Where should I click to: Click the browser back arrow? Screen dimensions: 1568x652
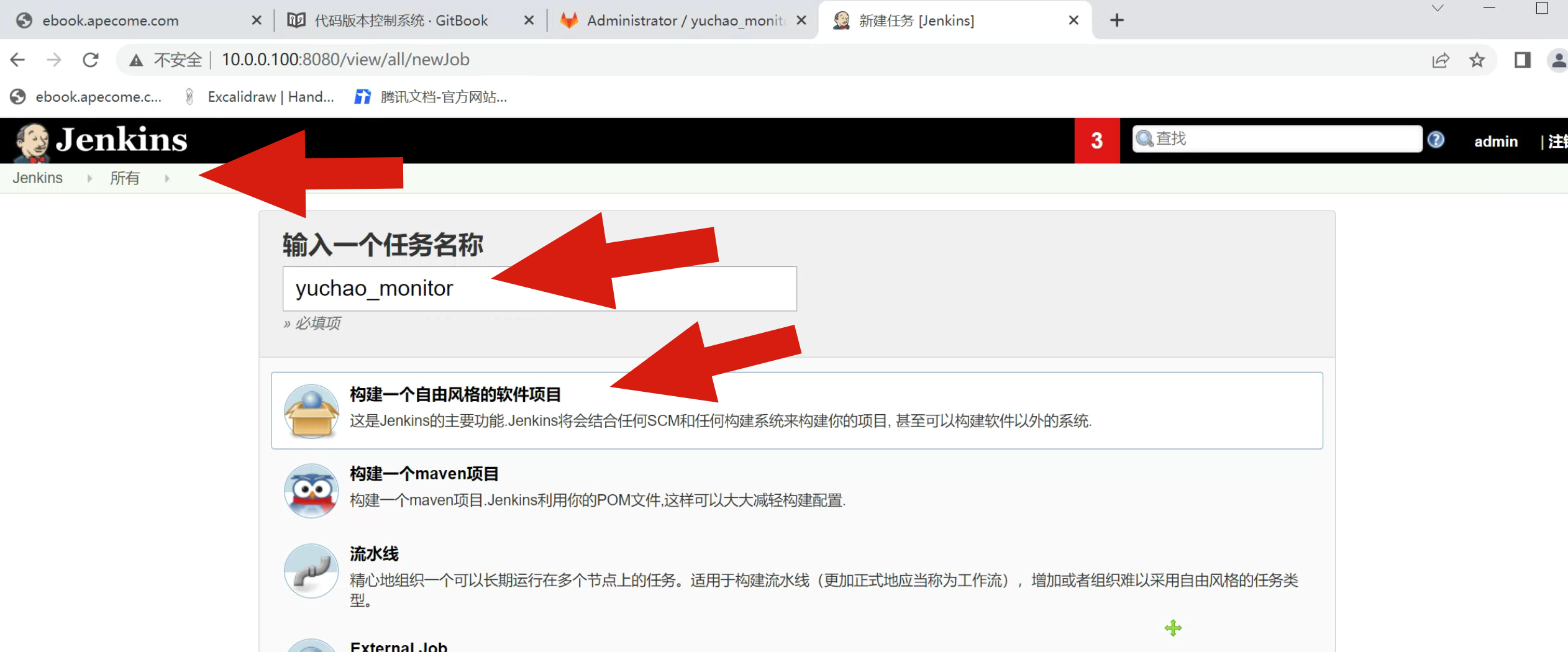pyautogui.click(x=18, y=60)
